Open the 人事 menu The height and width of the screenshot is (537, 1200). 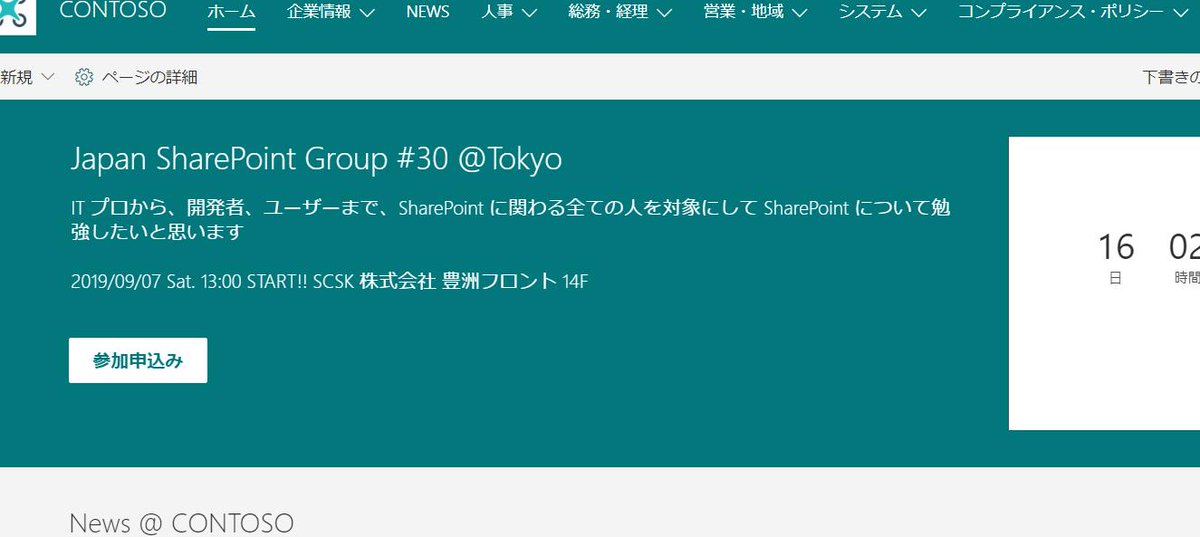click(497, 13)
